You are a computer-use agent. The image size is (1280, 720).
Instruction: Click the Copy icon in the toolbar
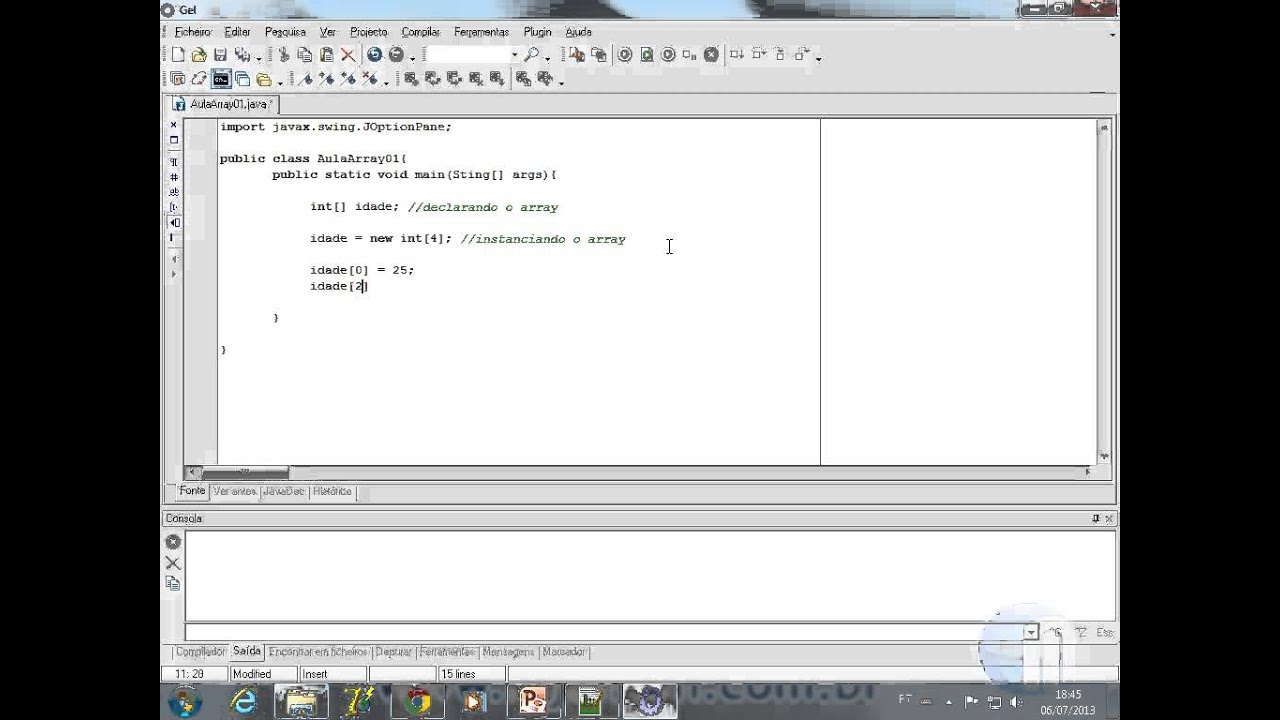tap(305, 55)
